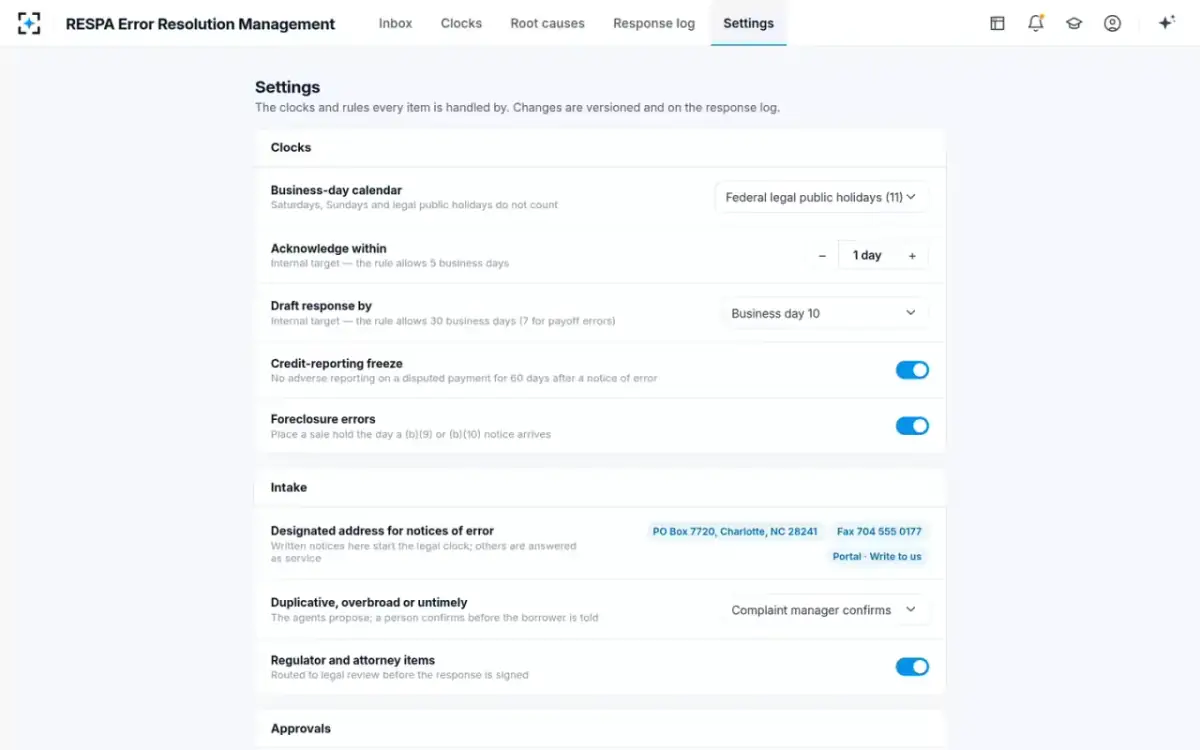The height and width of the screenshot is (750, 1200).
Task: Open Duplicative, overbroad or untimely dropdown
Action: tap(824, 610)
